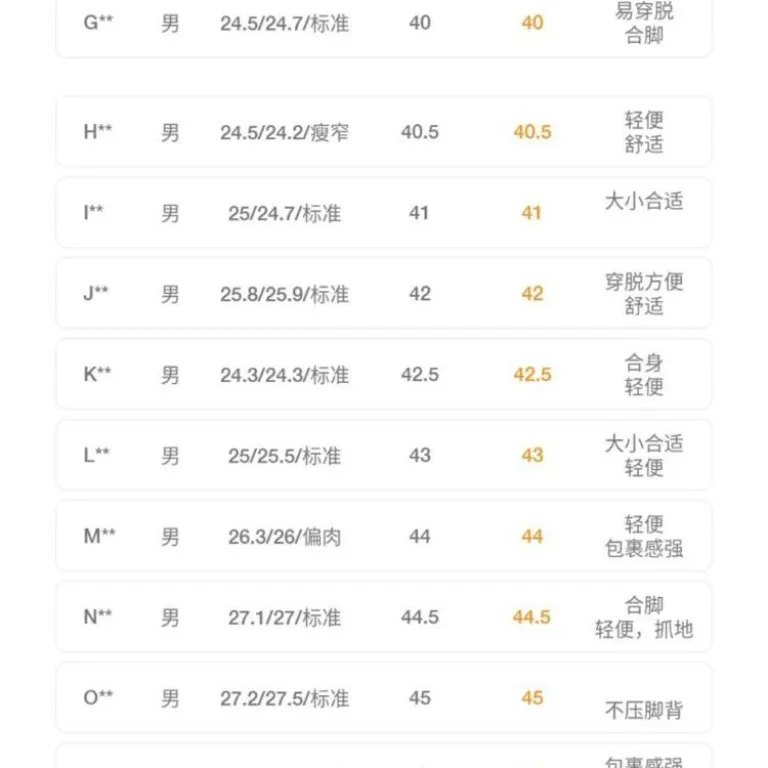This screenshot has height=768, width=768.
Task: Click foot data 26.3/26/偏肉
Action: [x=285, y=537]
